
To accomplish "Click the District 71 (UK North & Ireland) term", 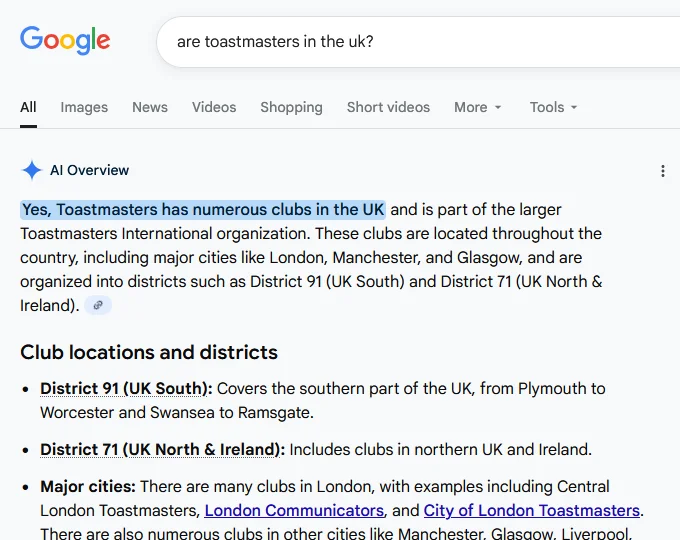I will 162,449.
